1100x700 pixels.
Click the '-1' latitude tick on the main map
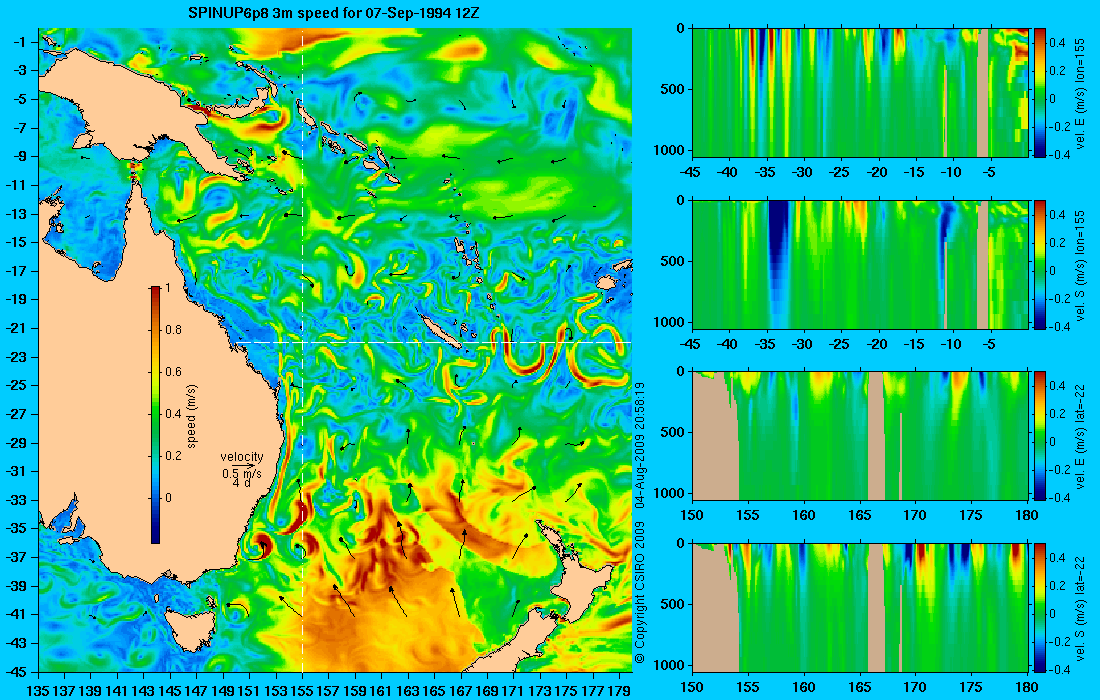[20, 42]
